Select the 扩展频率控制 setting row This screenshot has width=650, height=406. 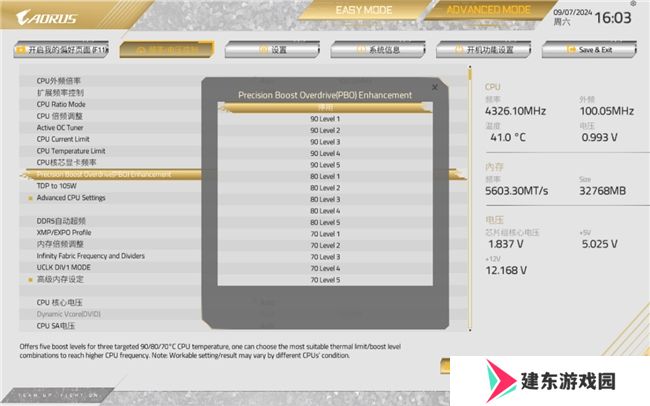click(x=111, y=92)
